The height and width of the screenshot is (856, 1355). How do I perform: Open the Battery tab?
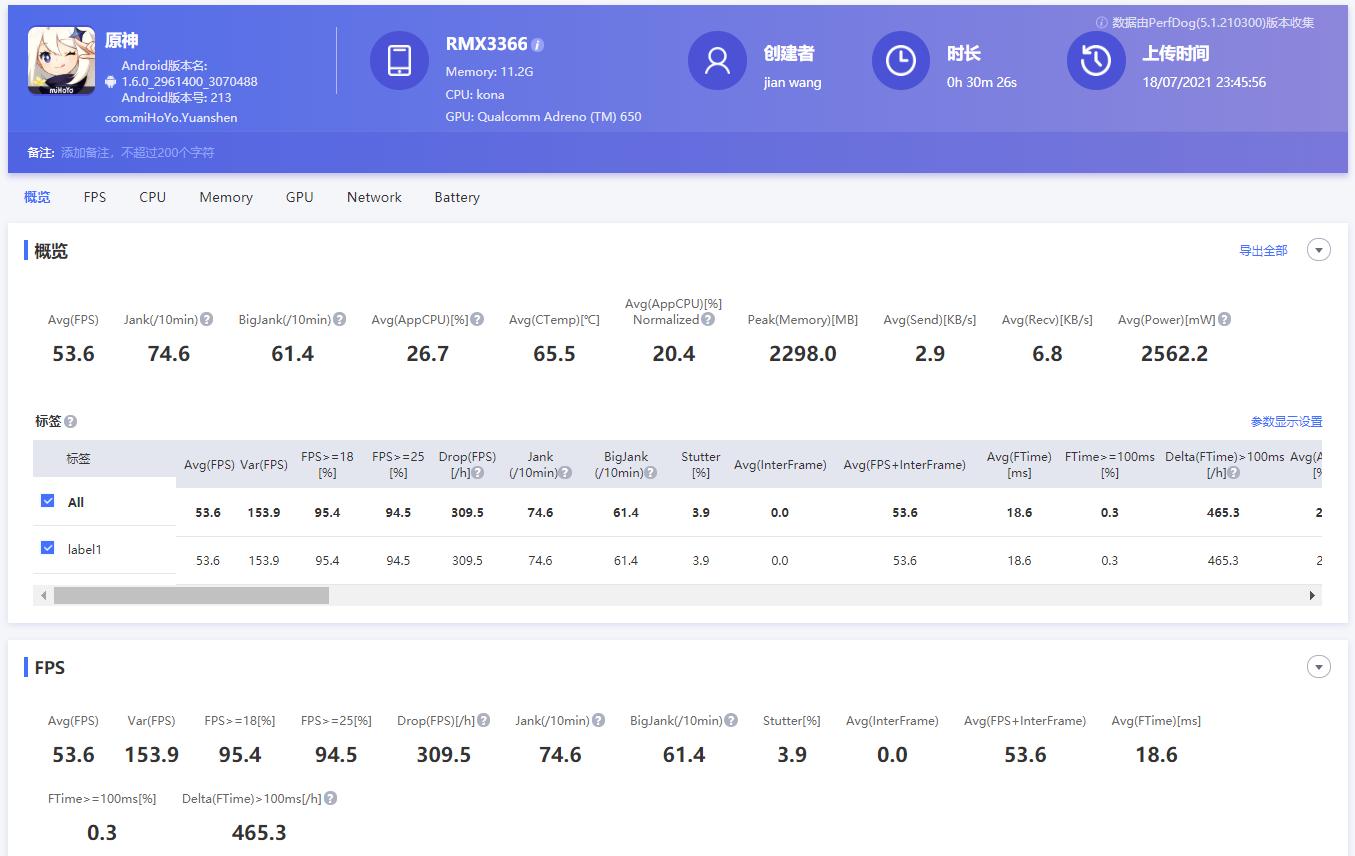click(x=456, y=197)
